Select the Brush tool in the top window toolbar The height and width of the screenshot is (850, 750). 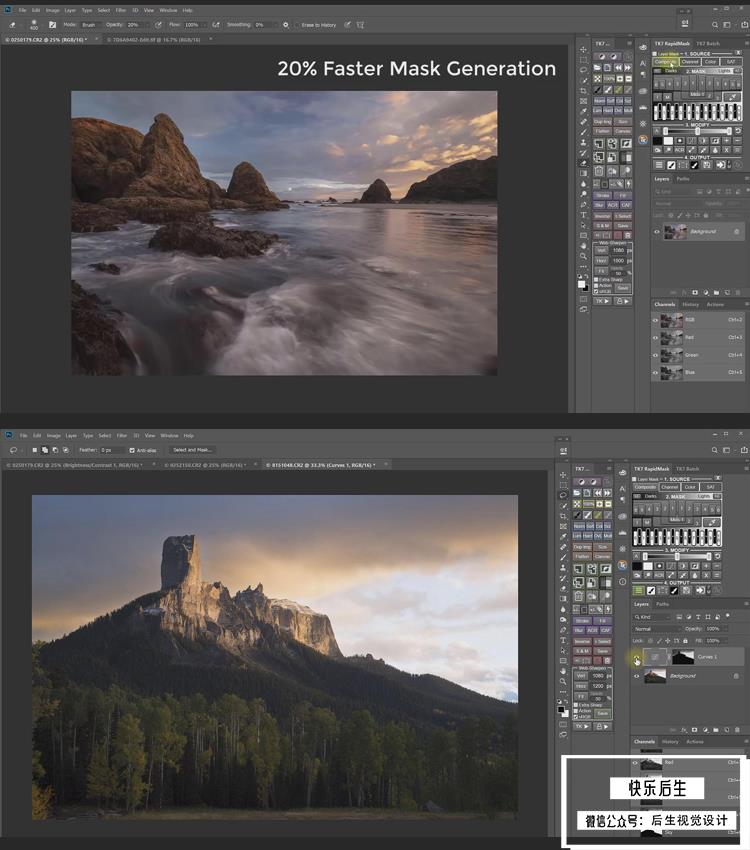(x=583, y=132)
